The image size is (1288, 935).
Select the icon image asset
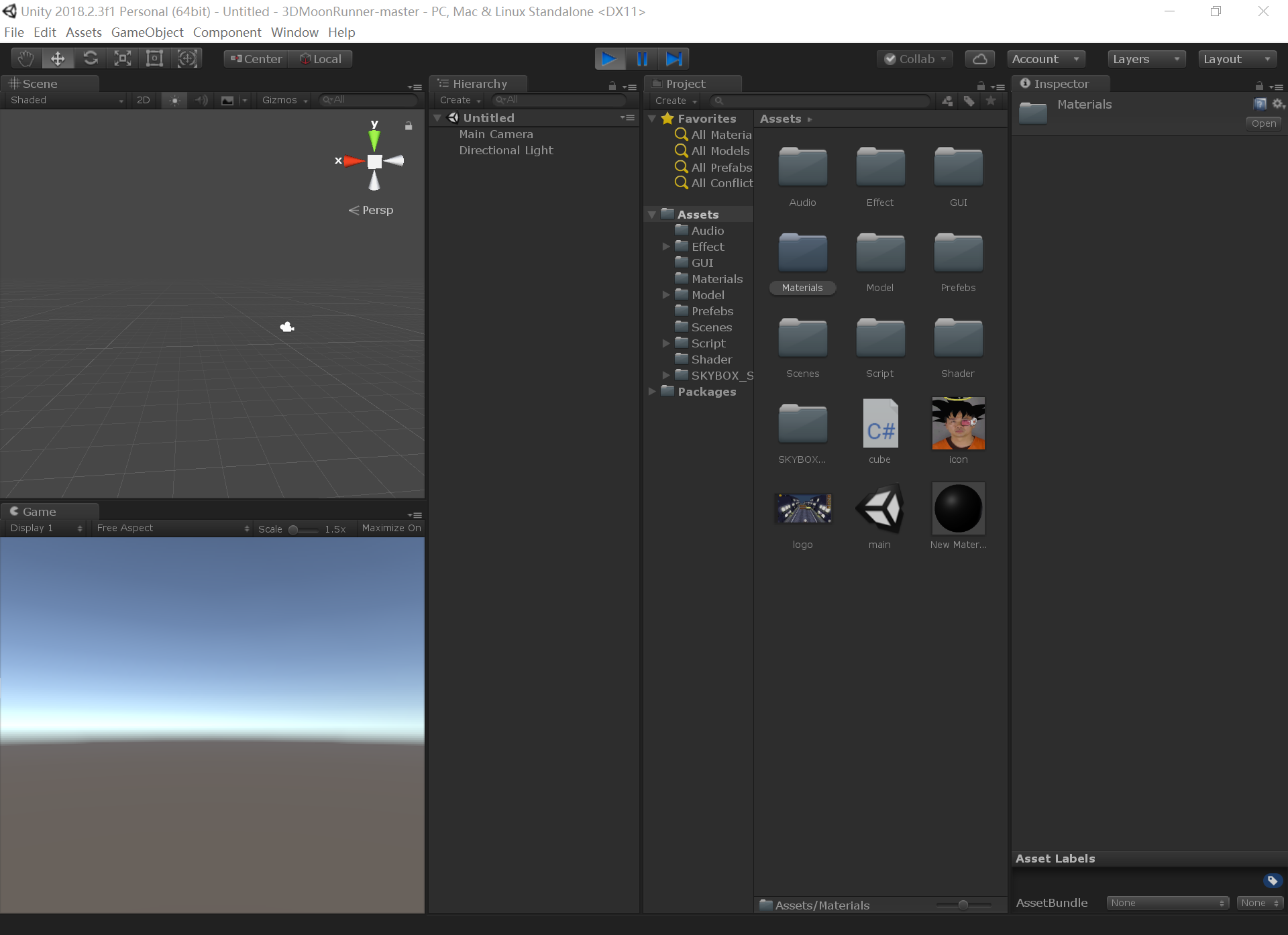click(x=958, y=432)
